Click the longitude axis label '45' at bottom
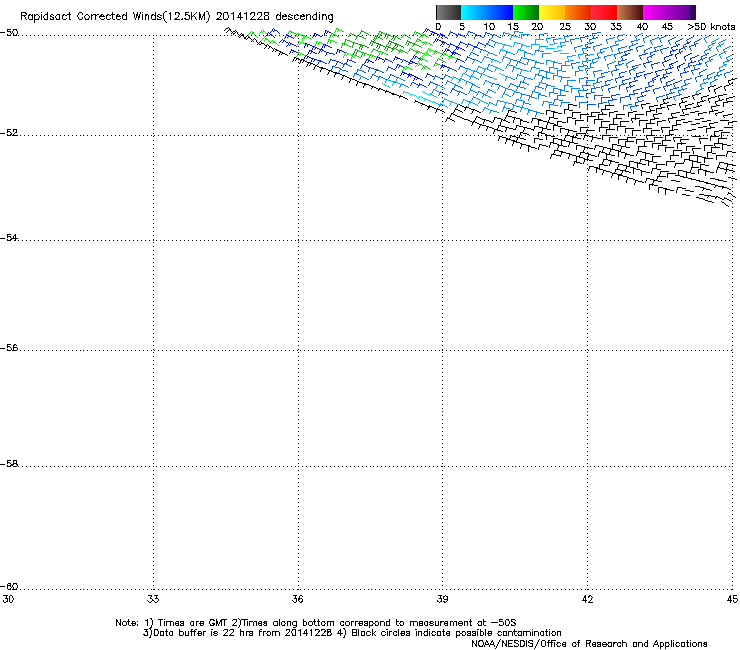 732,599
